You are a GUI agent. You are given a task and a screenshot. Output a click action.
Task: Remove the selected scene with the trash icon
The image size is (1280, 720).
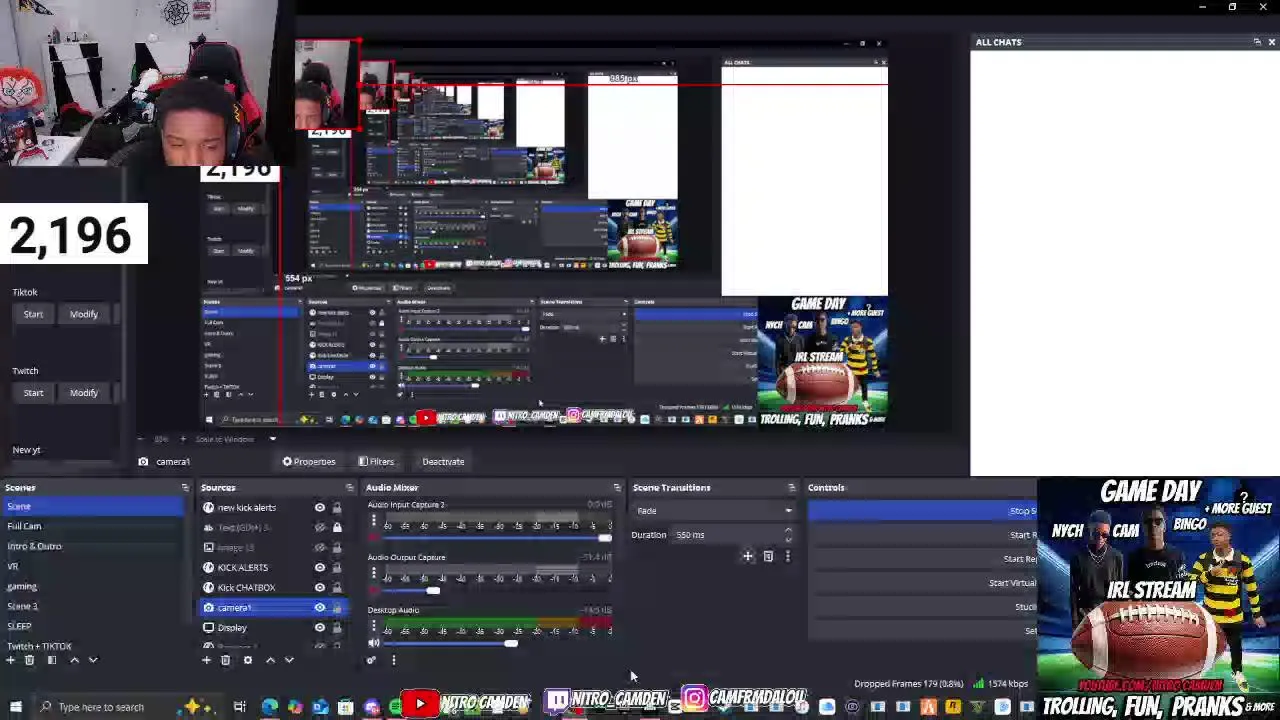point(30,660)
